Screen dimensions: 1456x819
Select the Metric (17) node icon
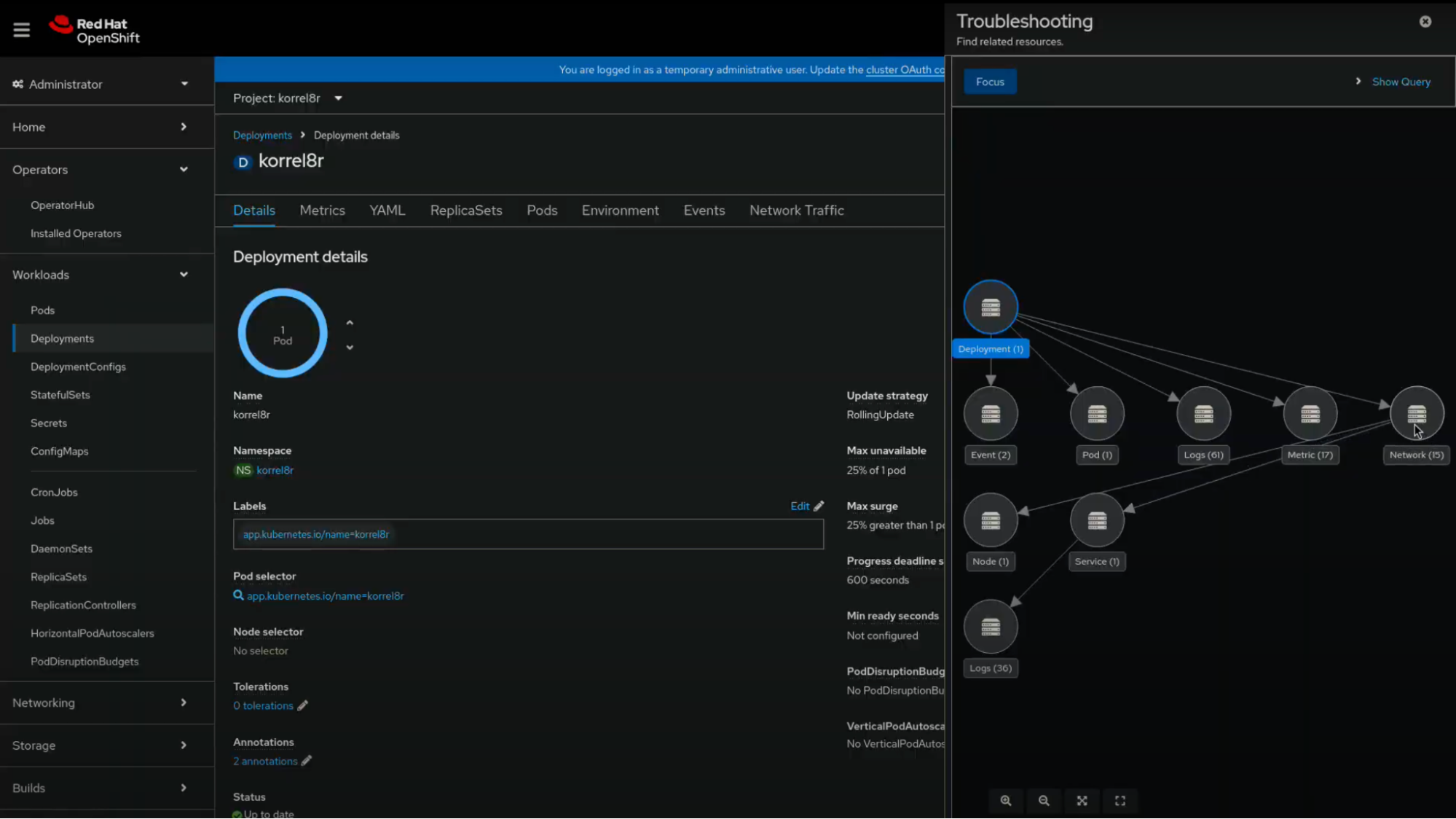(x=1310, y=414)
